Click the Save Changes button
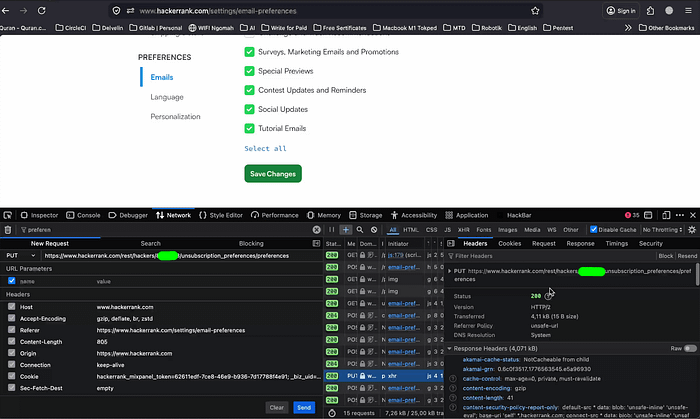This screenshot has height=419, width=700. tap(273, 174)
